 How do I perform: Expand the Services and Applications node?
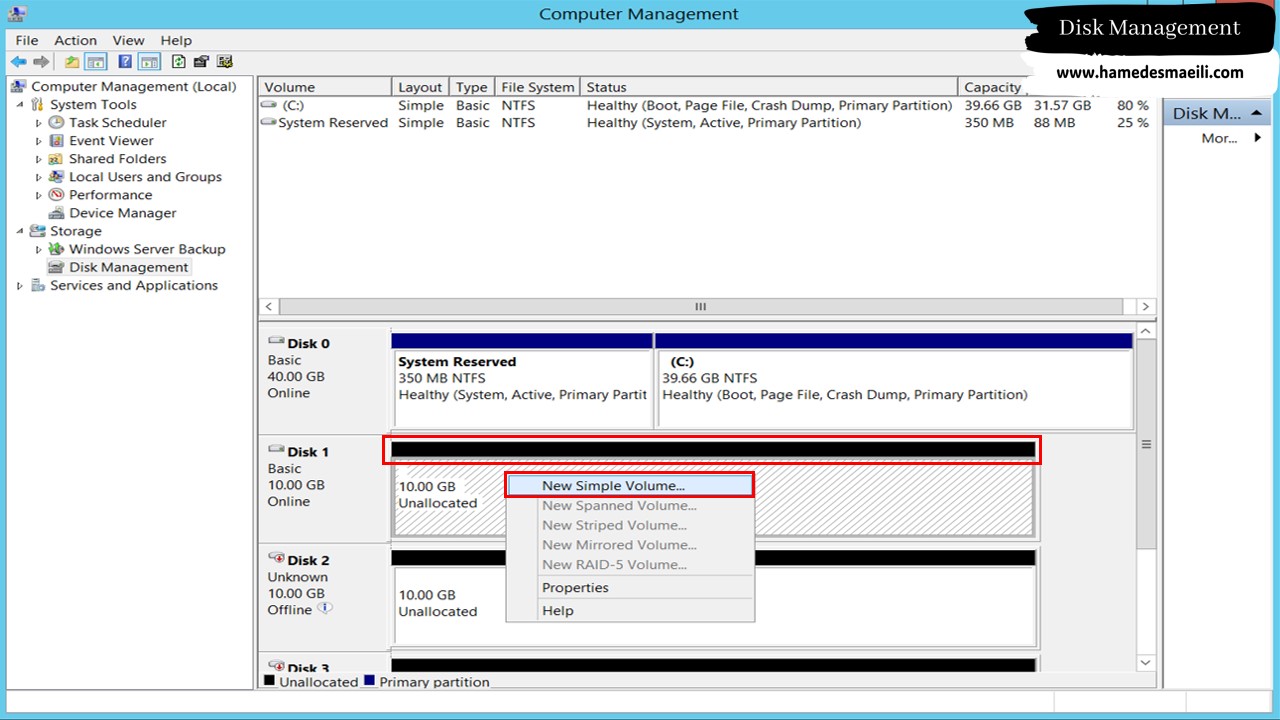(20, 285)
